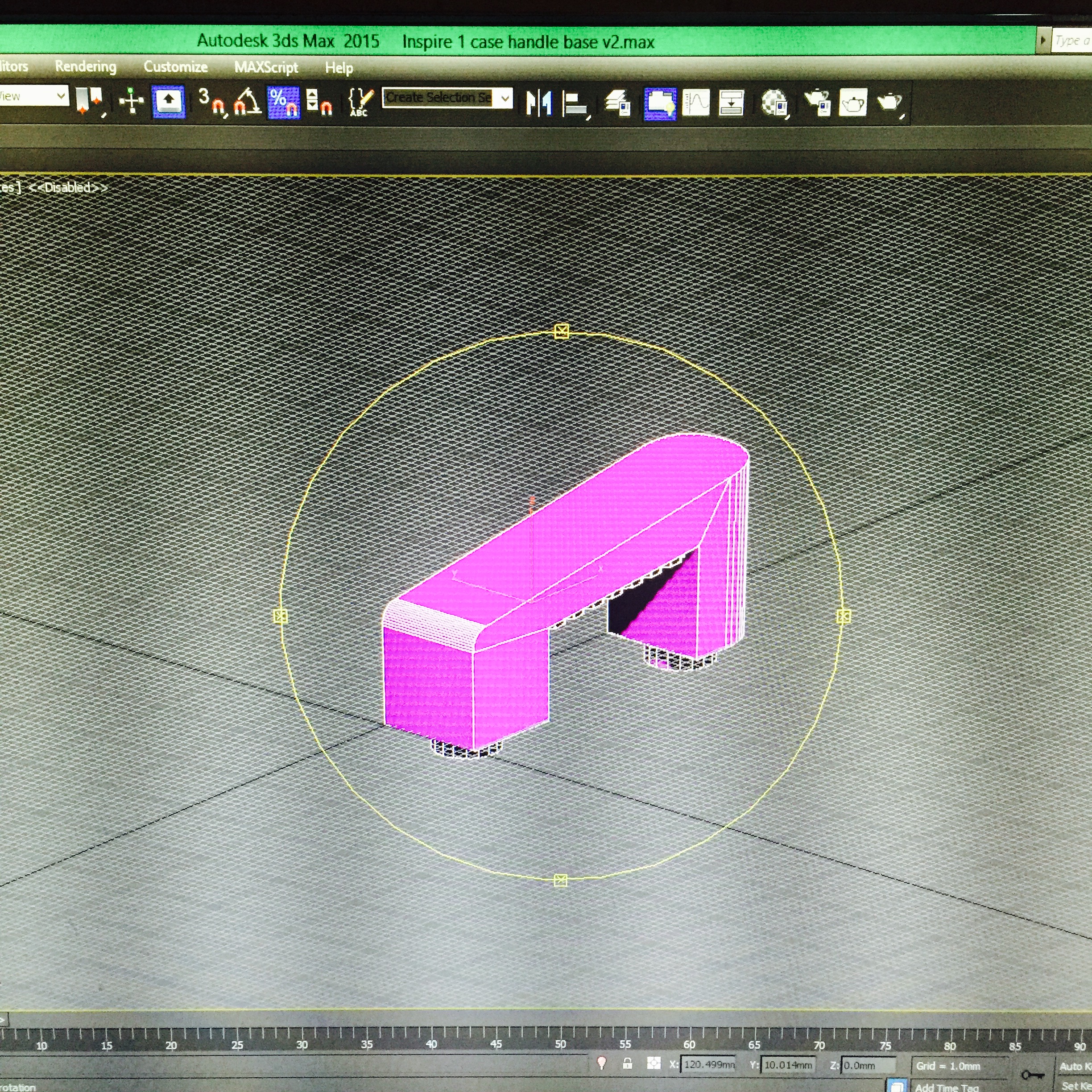The image size is (1092, 1092).
Task: Toggle Keyboard Shortcut Override button
Action: [x=169, y=102]
